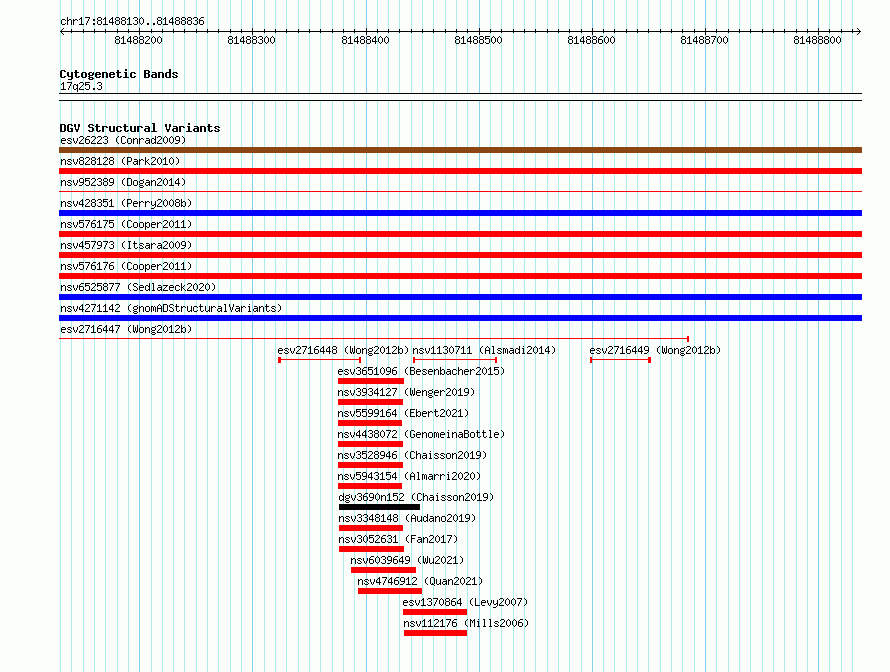Image resolution: width=890 pixels, height=672 pixels.
Task: Click nsv3528946 (Chaisson2019) label
Action: [x=412, y=455]
